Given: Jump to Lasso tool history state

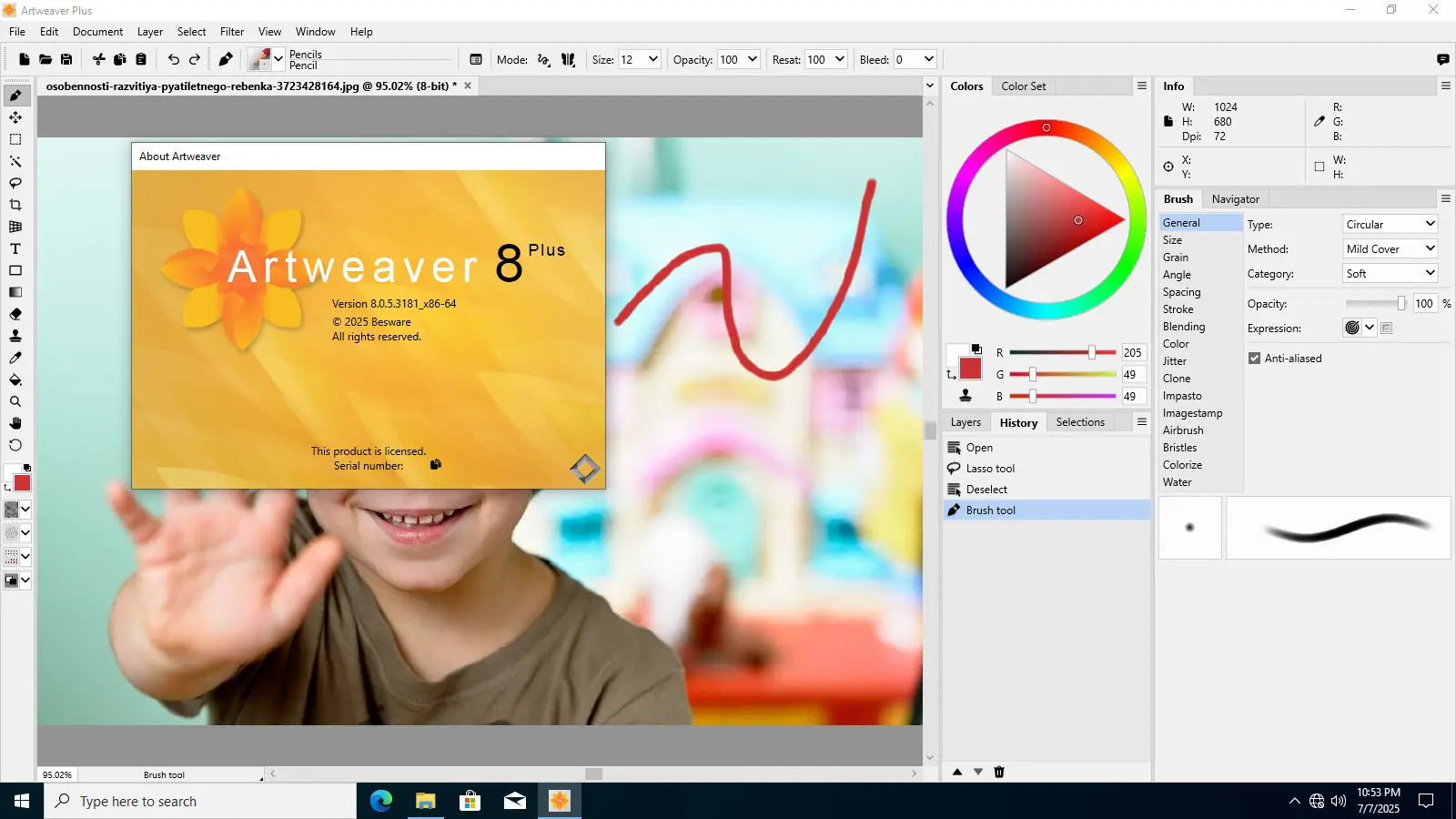Looking at the screenshot, I should (990, 469).
